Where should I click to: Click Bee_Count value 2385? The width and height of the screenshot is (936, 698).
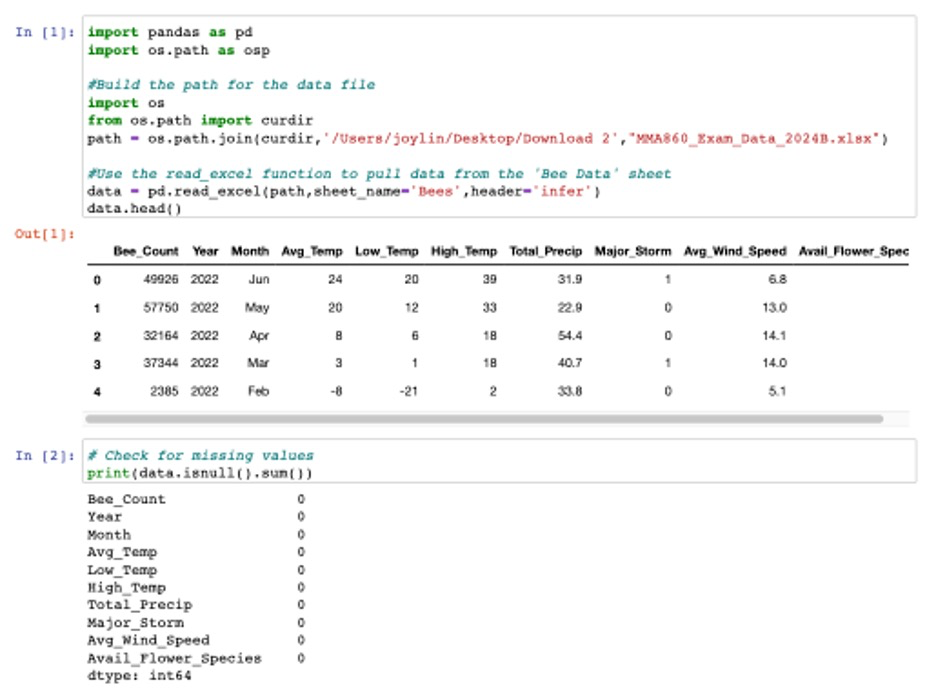[x=164, y=391]
